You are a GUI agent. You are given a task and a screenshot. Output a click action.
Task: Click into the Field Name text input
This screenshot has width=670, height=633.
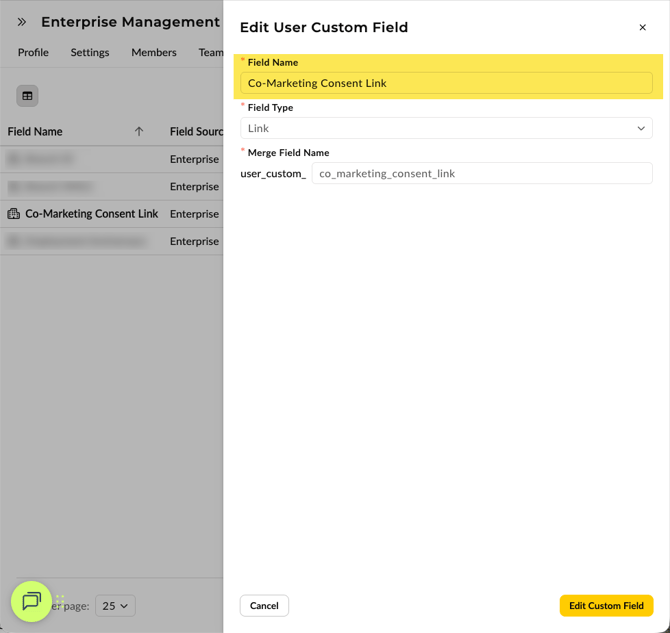(x=446, y=83)
